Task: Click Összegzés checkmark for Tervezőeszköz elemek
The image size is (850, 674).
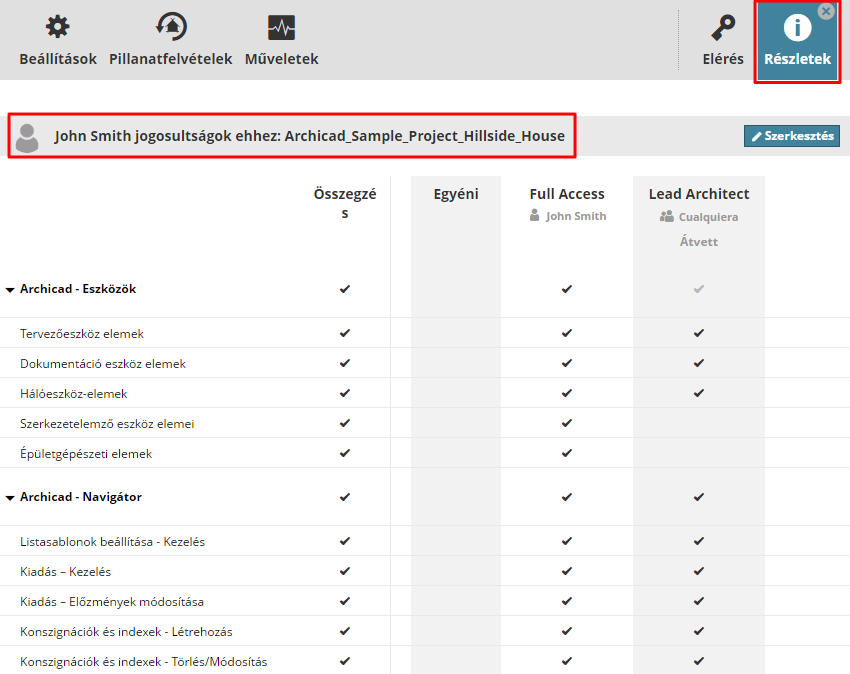Action: tap(345, 333)
